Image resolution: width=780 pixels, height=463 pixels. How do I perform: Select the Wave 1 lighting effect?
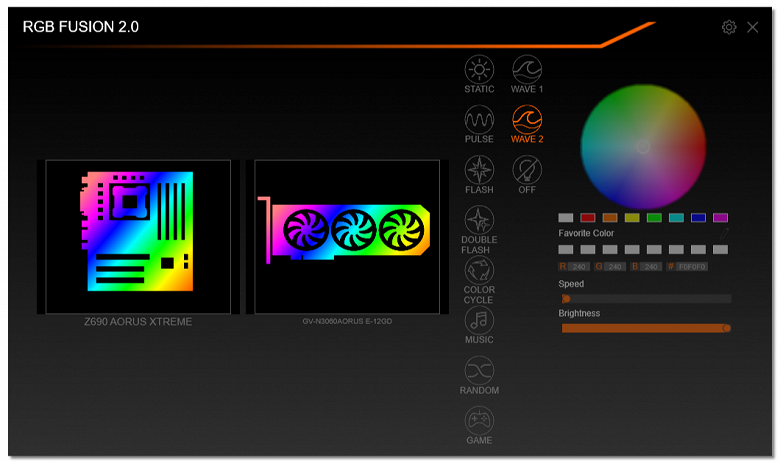[527, 74]
